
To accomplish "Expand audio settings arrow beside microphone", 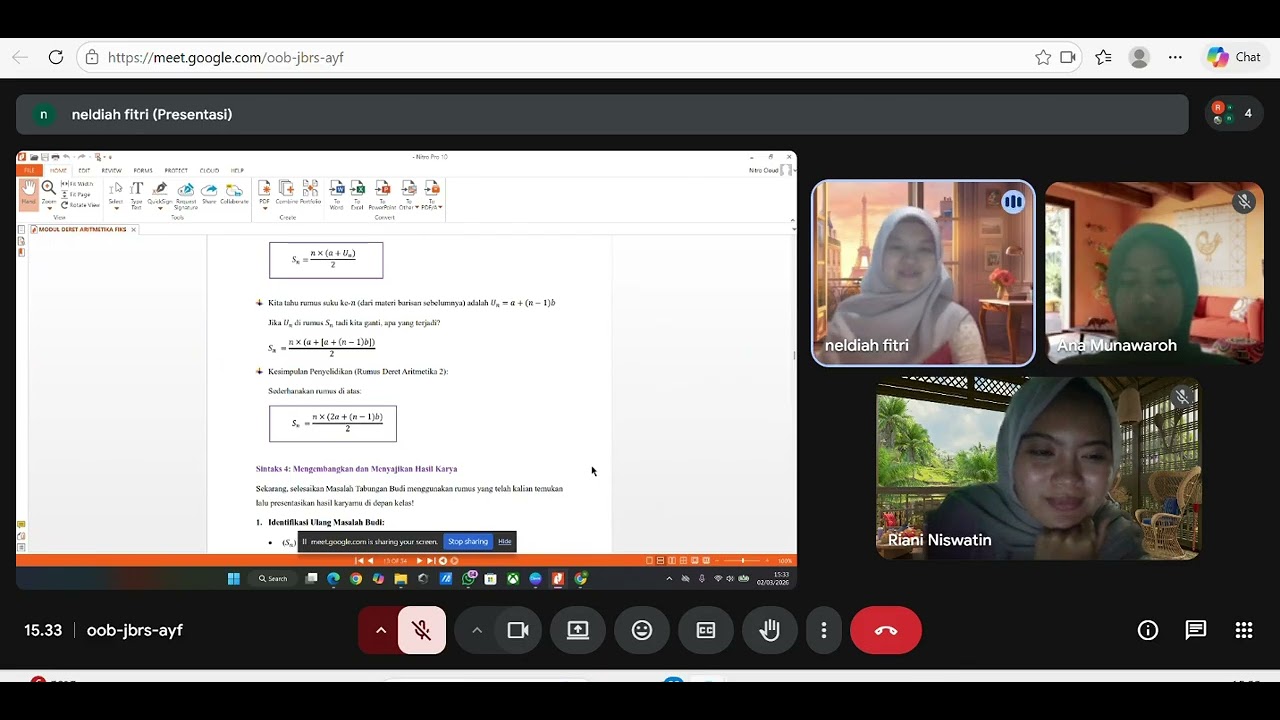I will click(x=380, y=630).
